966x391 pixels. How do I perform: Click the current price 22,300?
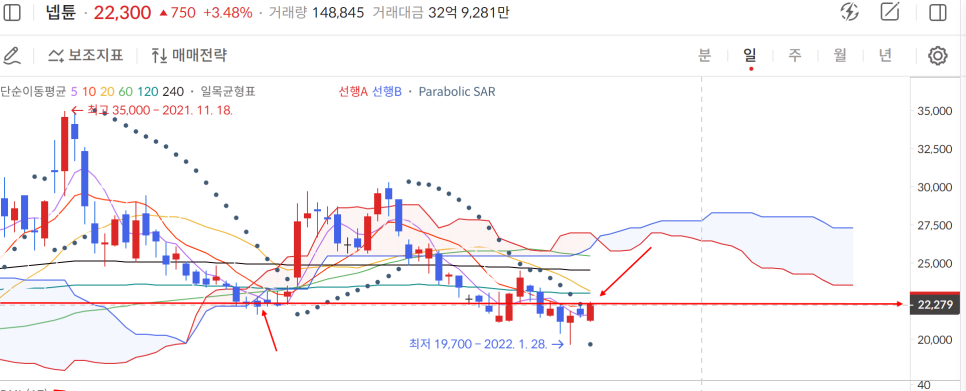point(122,12)
